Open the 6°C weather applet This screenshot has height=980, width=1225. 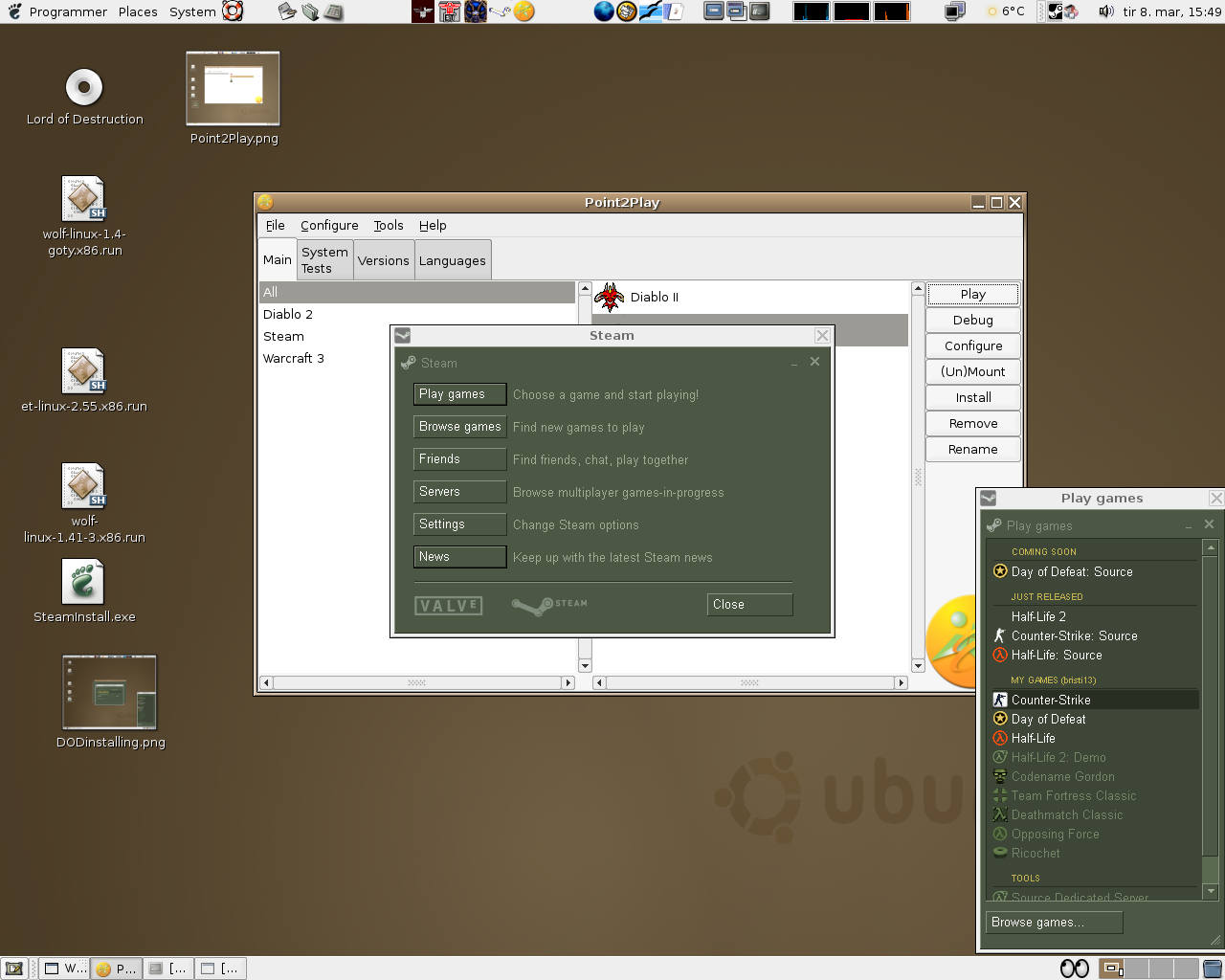click(1005, 11)
